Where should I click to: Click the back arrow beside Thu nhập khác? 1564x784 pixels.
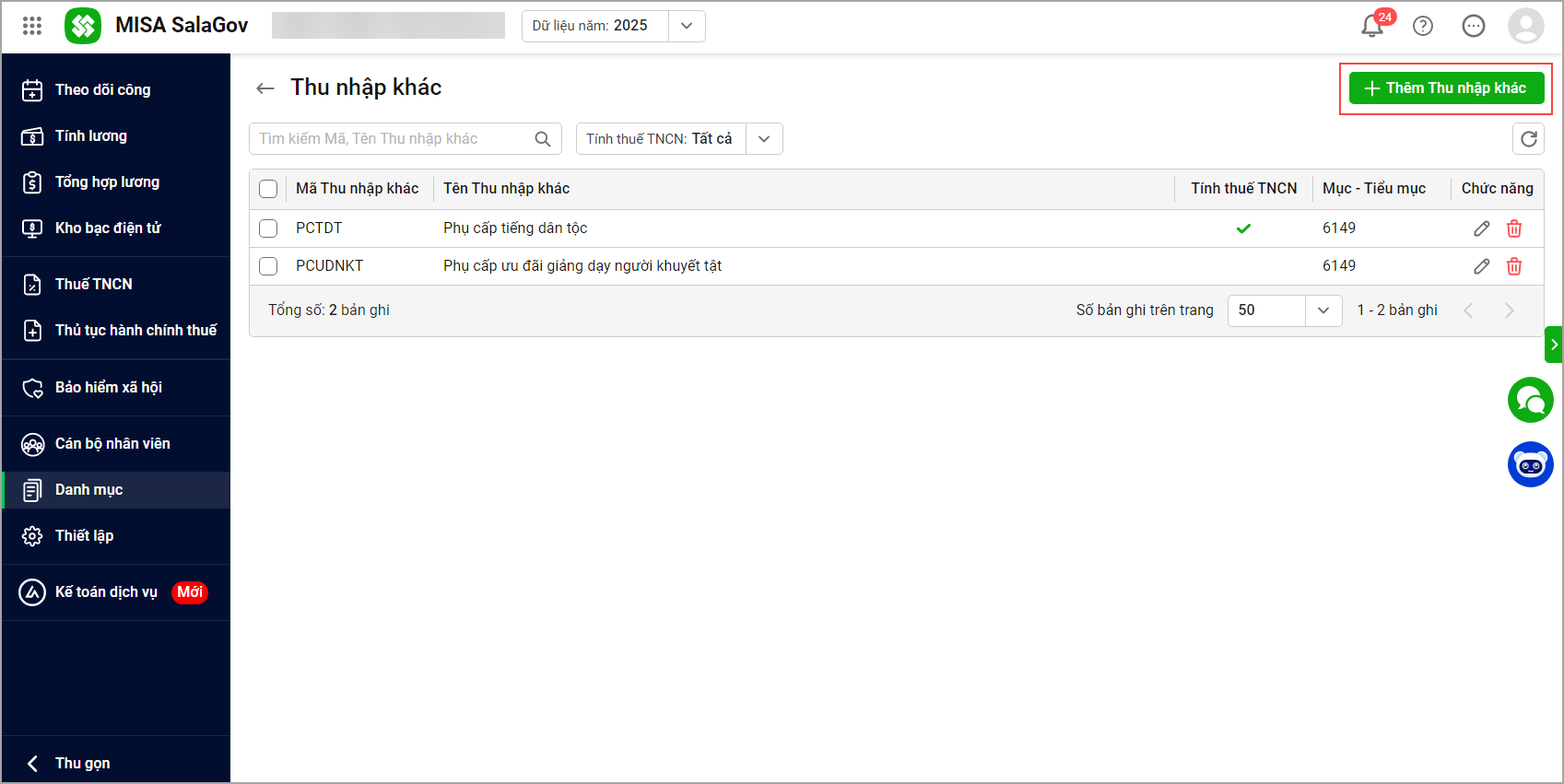tap(265, 88)
